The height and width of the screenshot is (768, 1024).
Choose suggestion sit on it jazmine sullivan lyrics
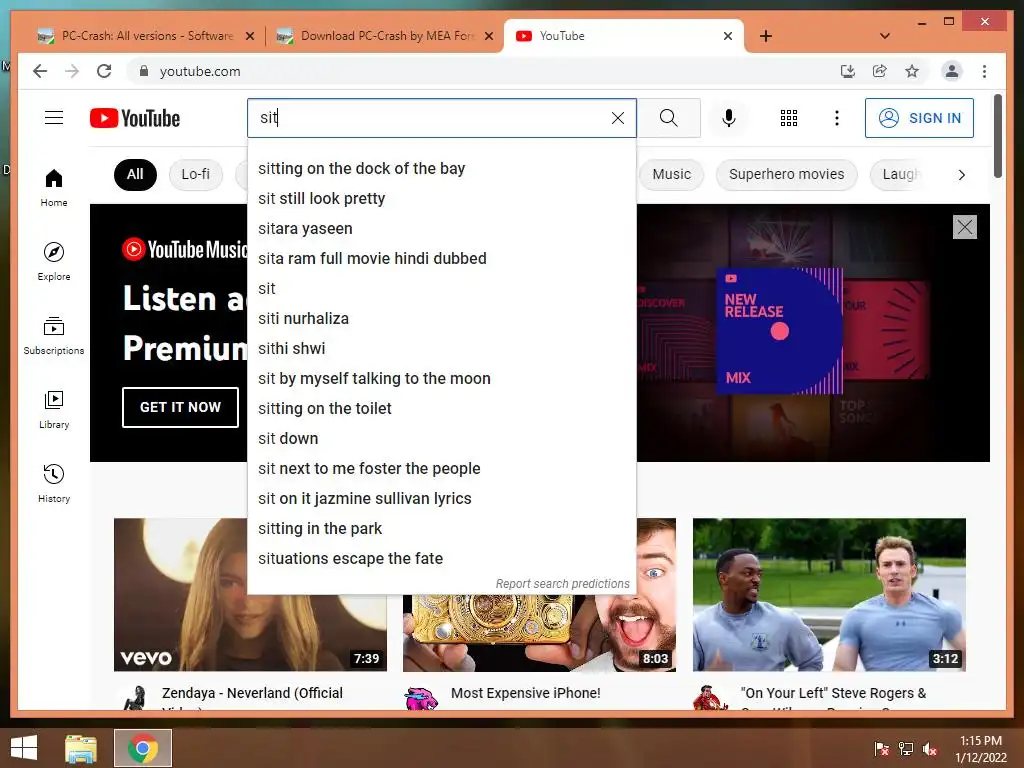point(441,499)
